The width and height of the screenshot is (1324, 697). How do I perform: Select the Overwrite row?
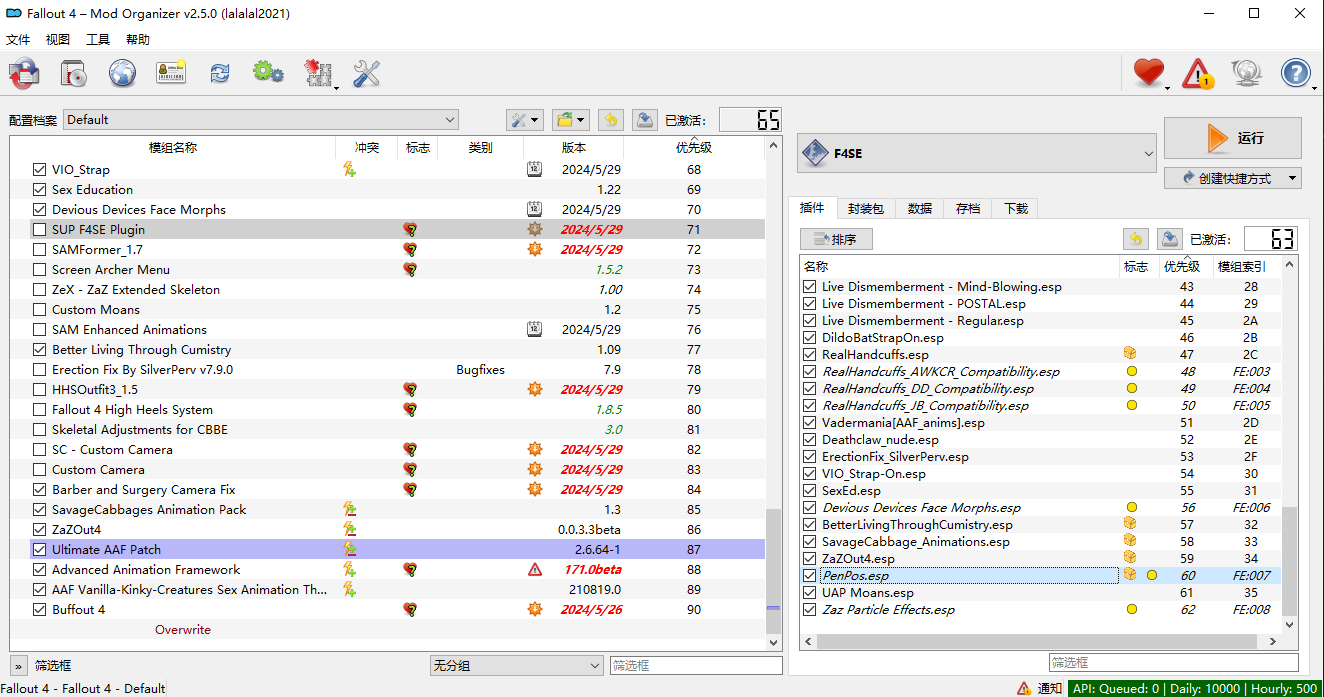(387, 630)
